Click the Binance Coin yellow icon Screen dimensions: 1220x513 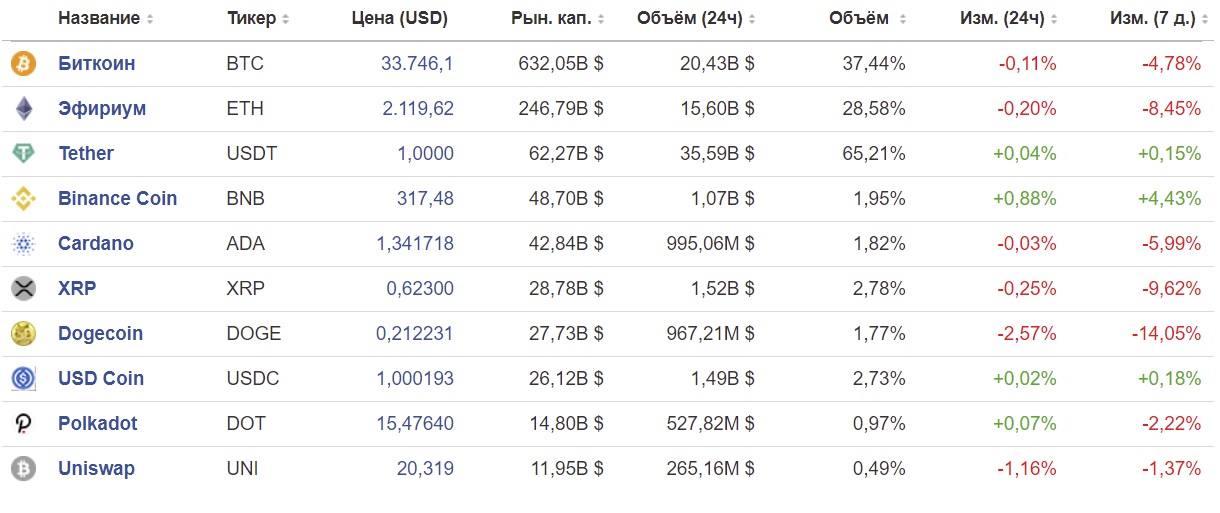click(x=22, y=199)
